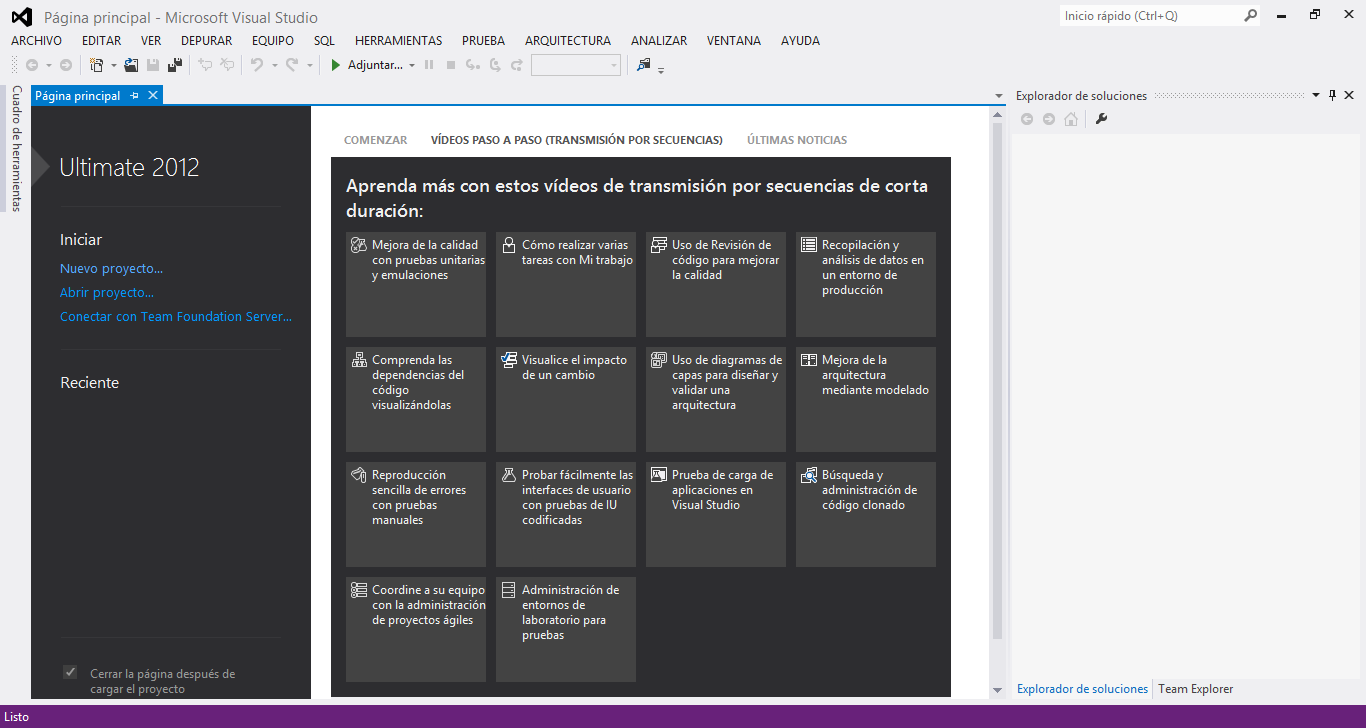
Task: Open 'Búsqueda y administración de código clonado' tile
Action: pyautogui.click(x=866, y=515)
